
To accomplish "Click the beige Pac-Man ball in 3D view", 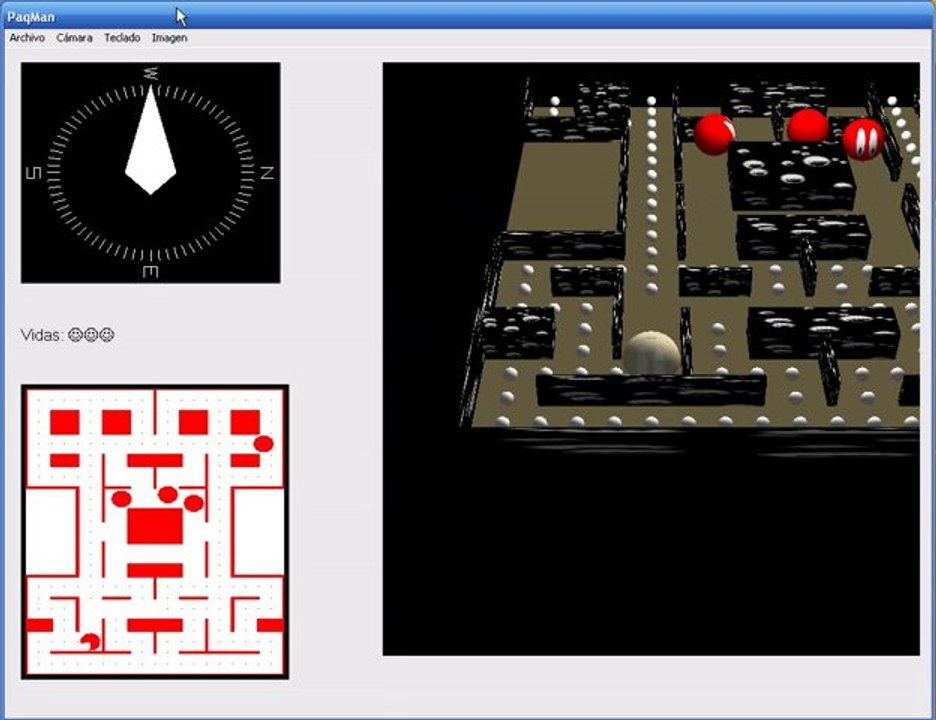I will click(652, 352).
